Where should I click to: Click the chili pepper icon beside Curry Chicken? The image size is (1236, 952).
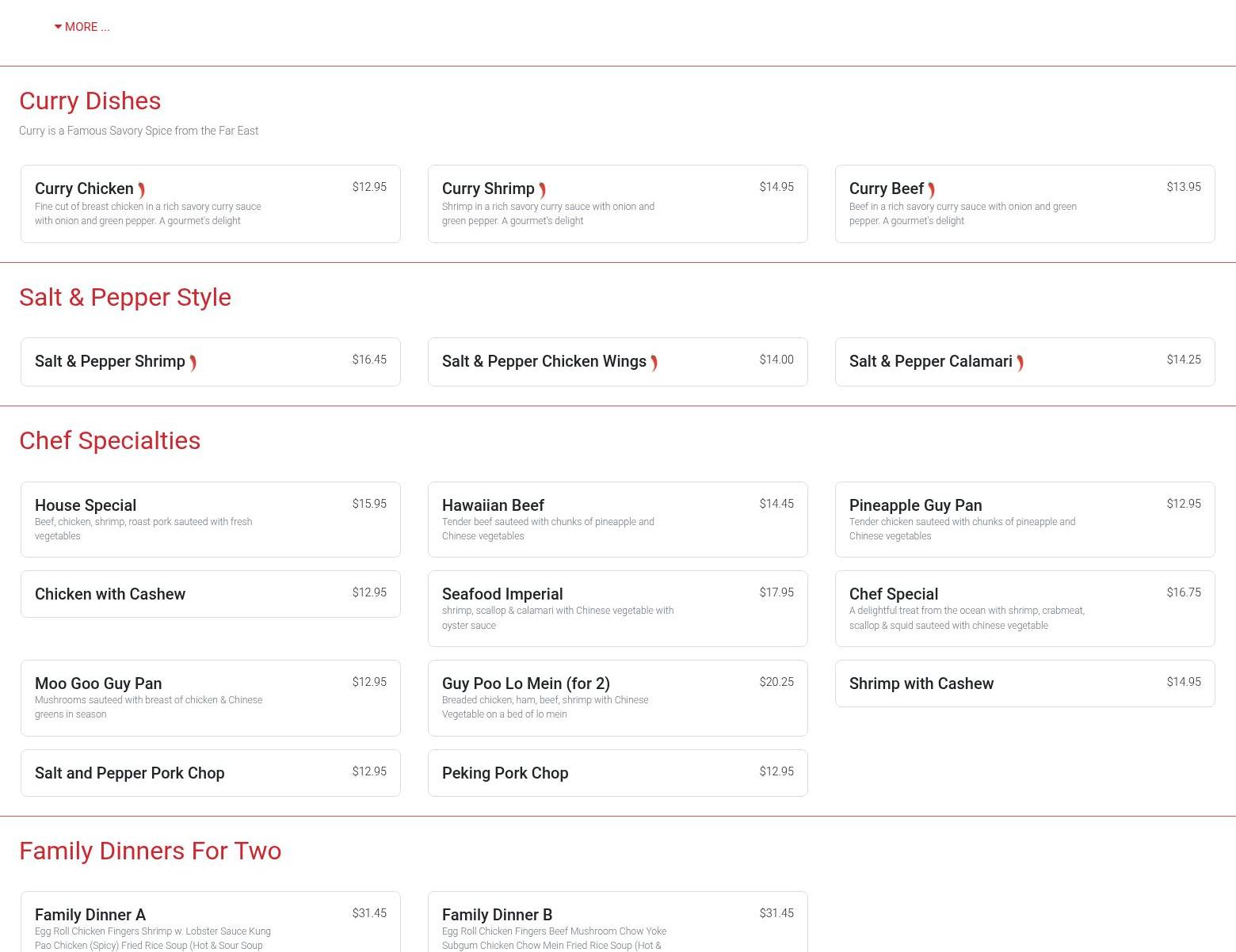click(x=141, y=190)
